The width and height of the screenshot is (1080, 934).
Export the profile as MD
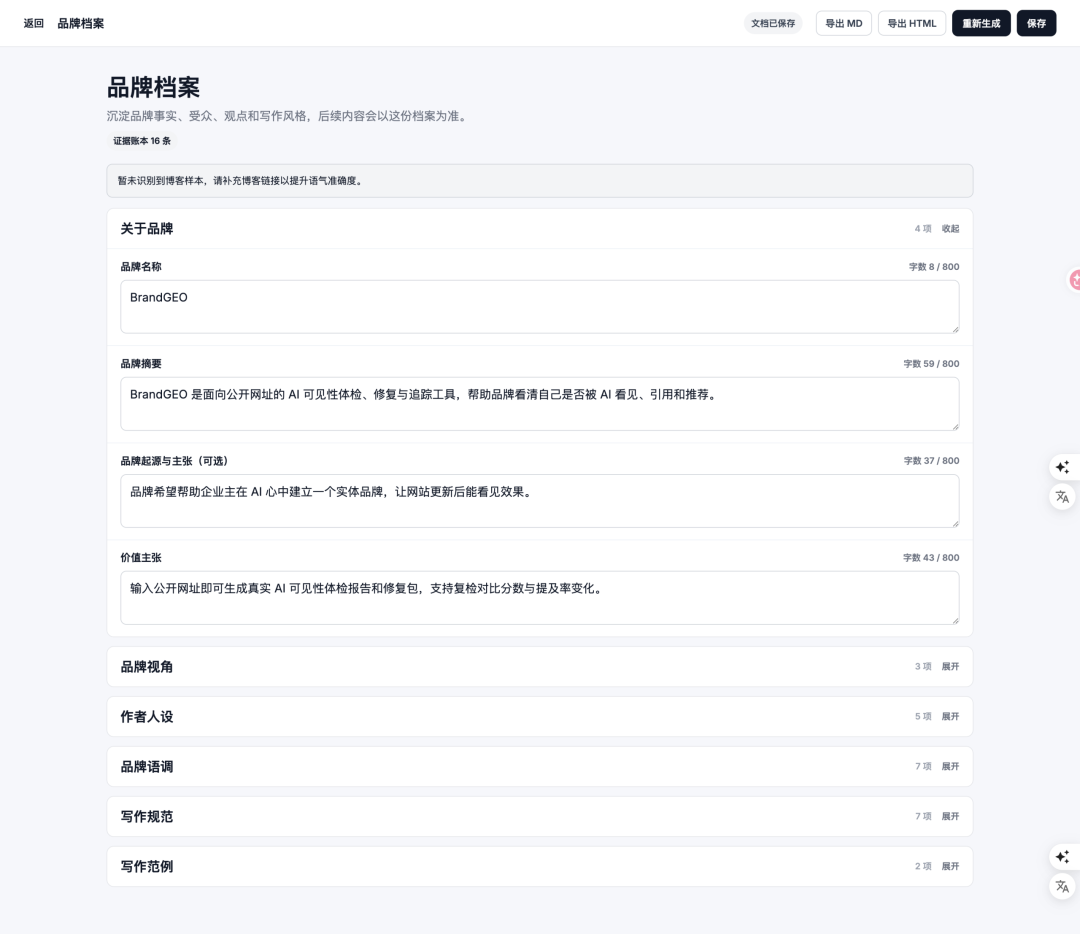844,23
